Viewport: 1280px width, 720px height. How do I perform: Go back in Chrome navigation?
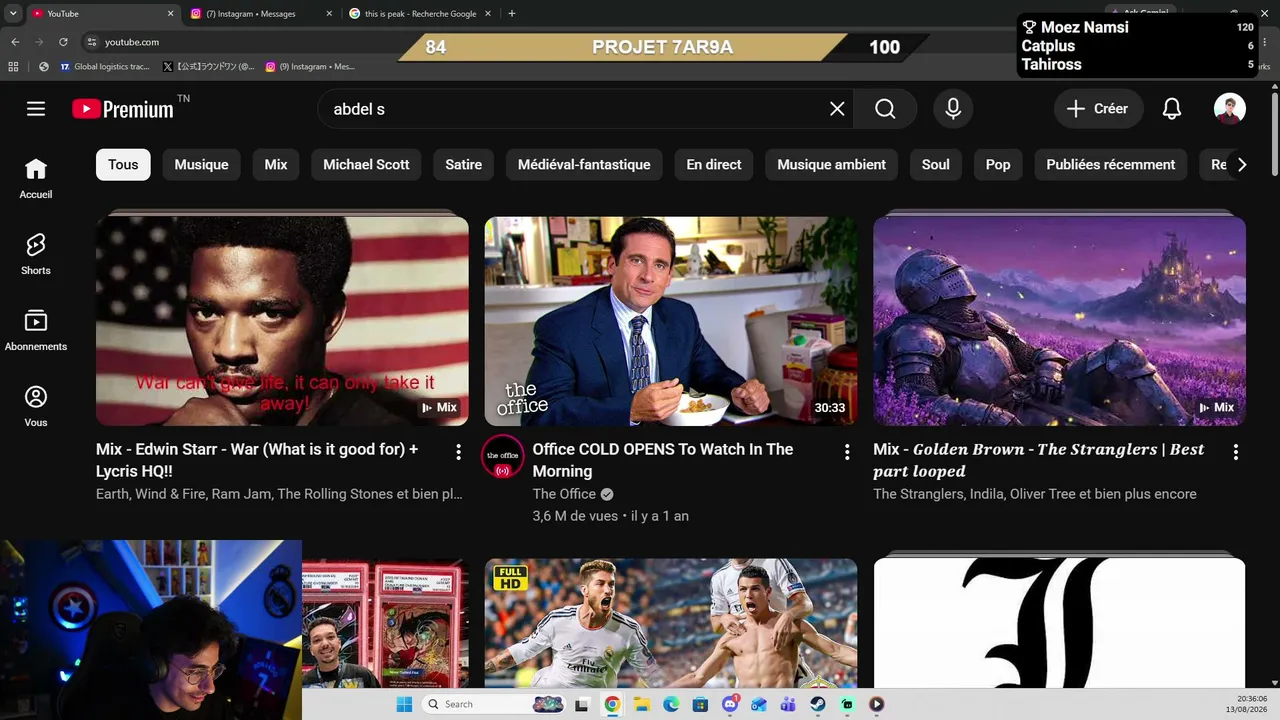[15, 42]
